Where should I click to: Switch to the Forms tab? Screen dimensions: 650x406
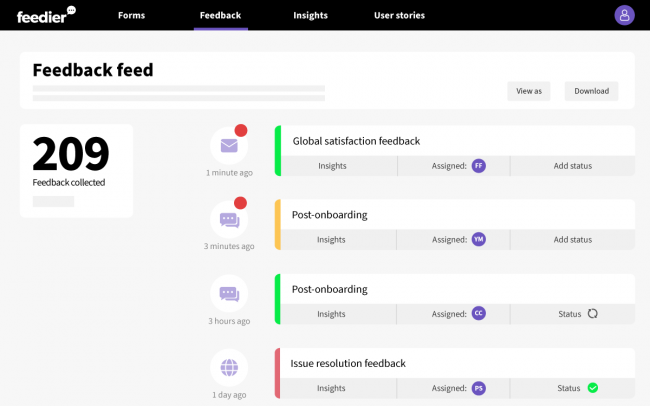(131, 15)
